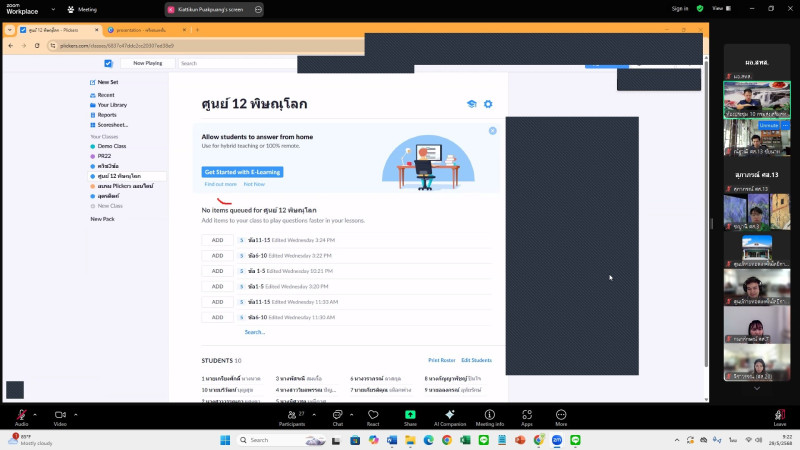Click the graduation cap icon beside class title

[x=471, y=104]
